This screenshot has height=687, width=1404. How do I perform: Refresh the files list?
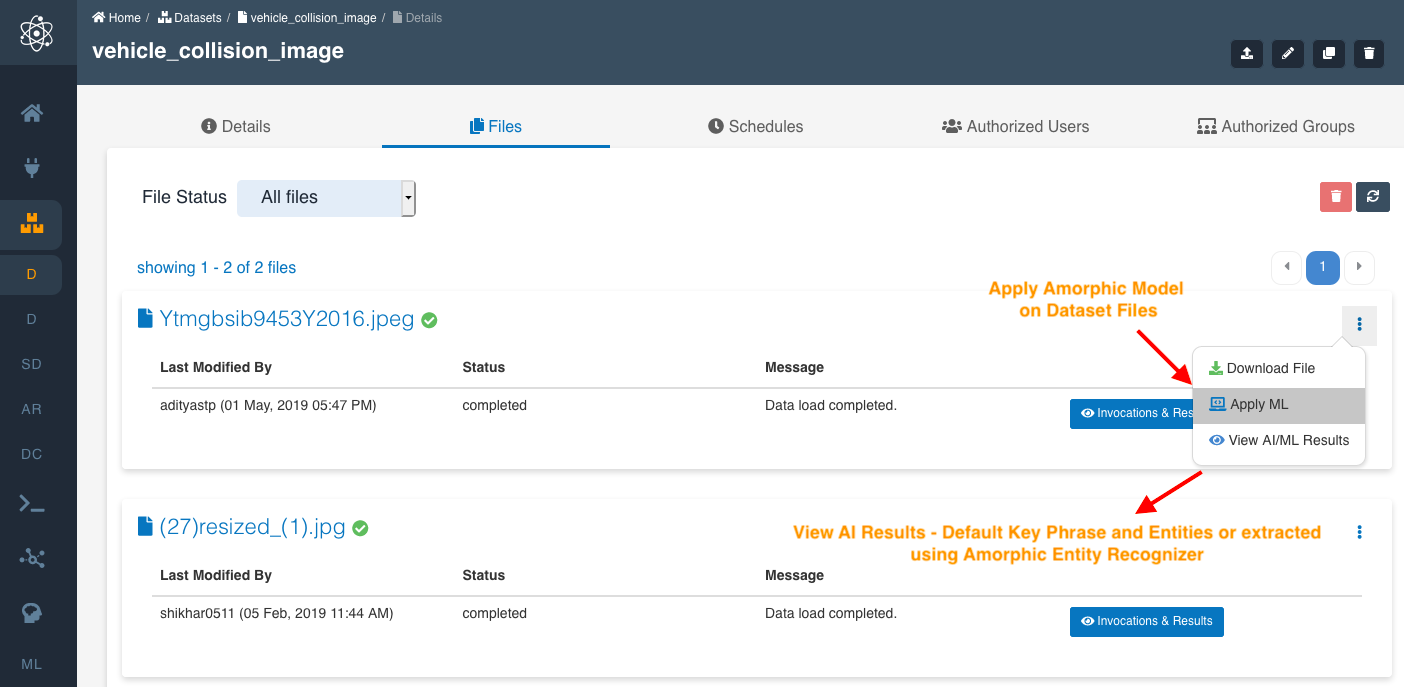click(1373, 197)
